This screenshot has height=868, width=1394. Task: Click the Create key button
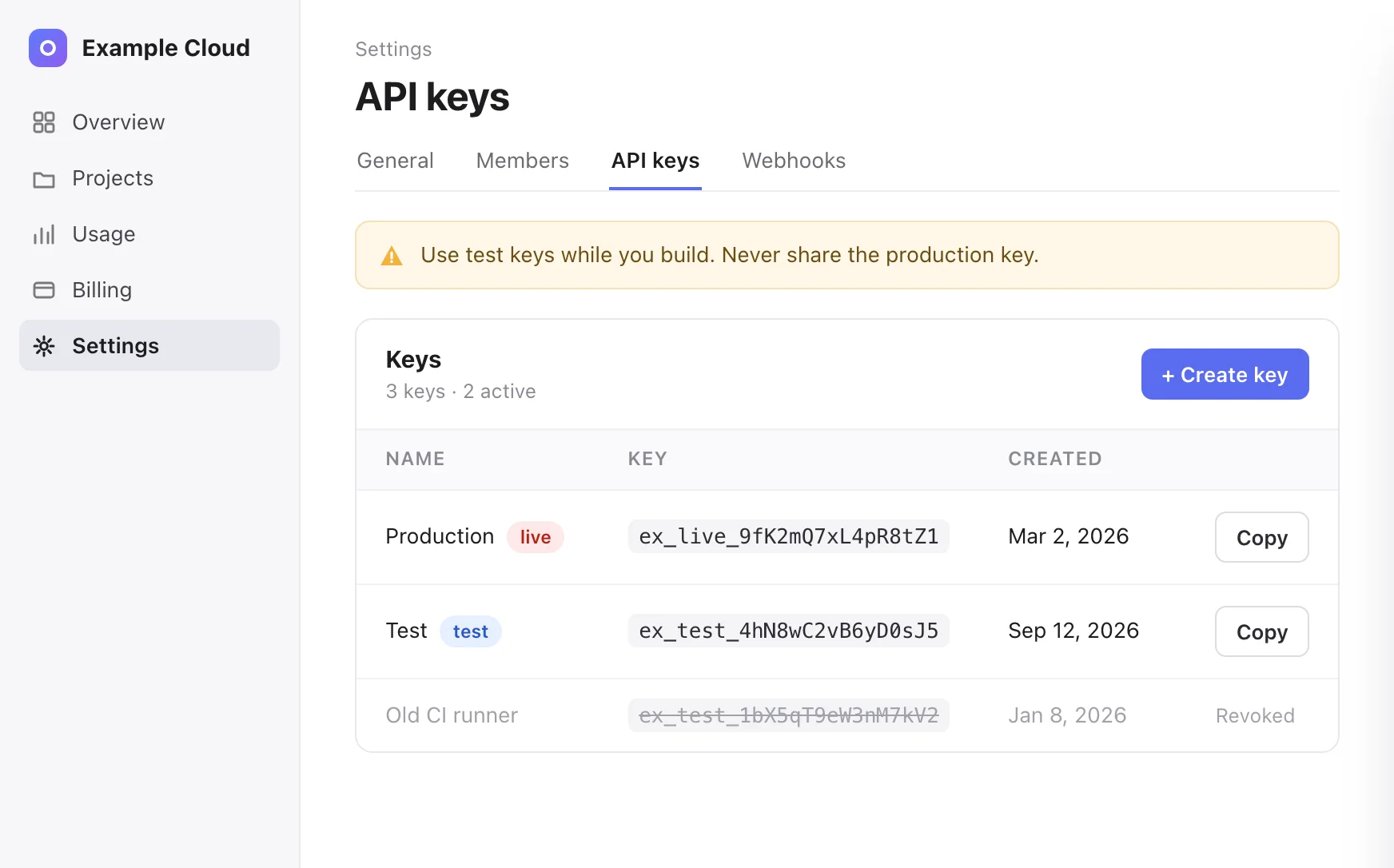1225,374
